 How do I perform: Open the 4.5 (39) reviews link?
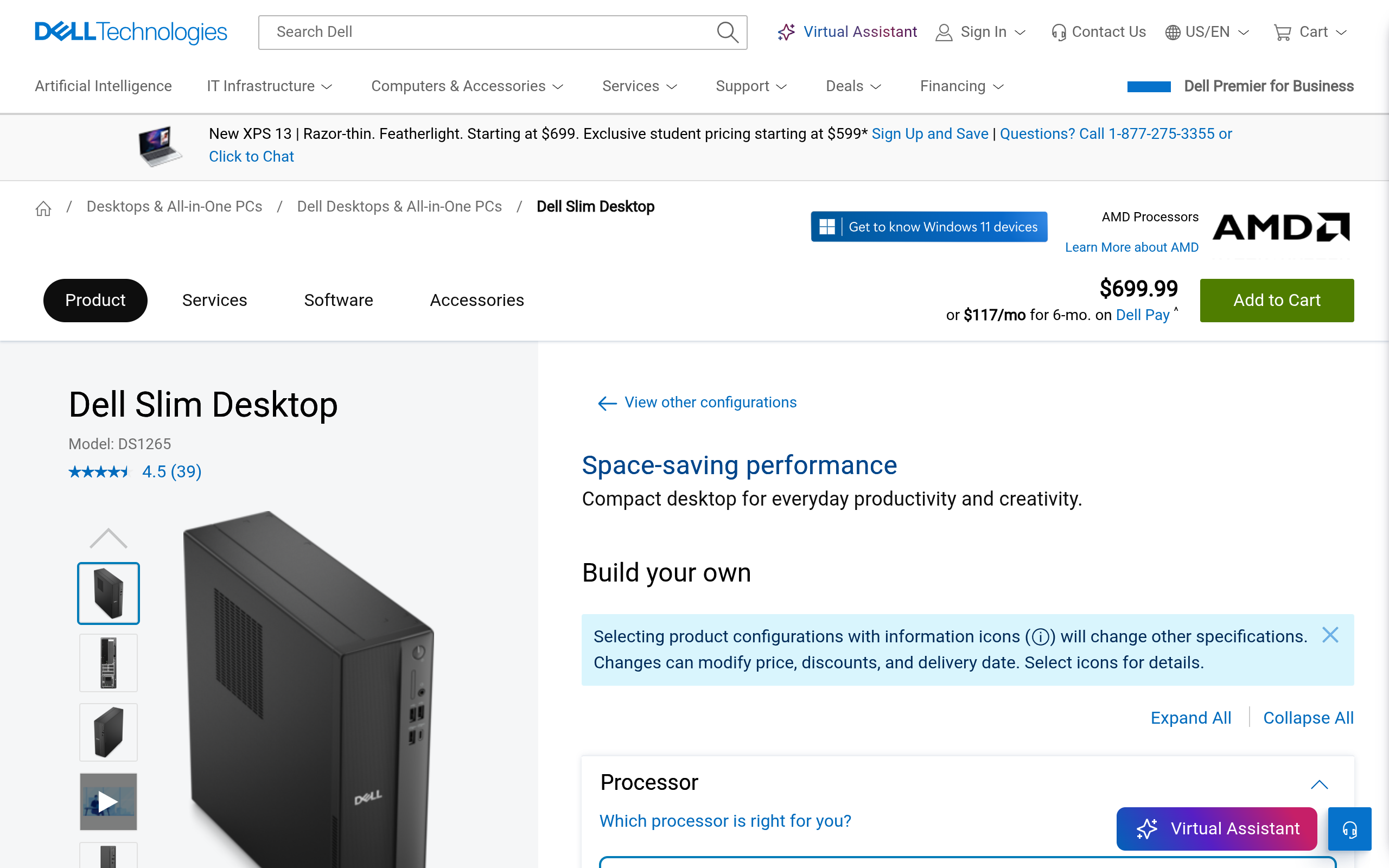point(171,472)
